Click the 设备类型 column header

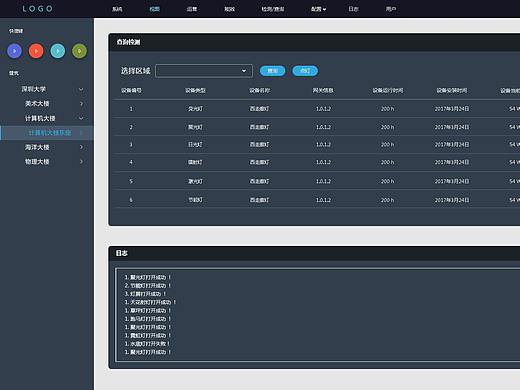click(195, 90)
